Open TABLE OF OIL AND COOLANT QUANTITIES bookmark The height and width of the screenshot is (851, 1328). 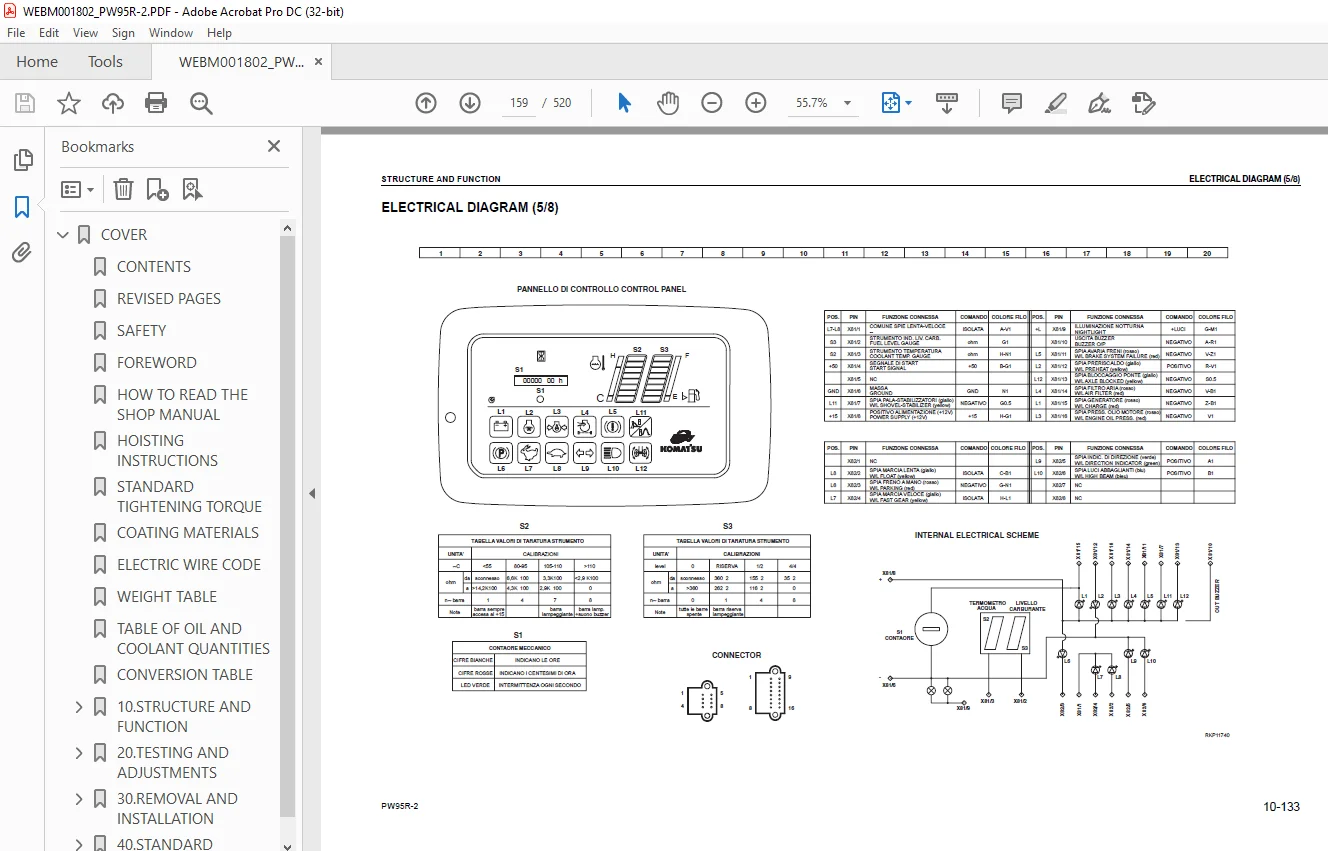193,639
